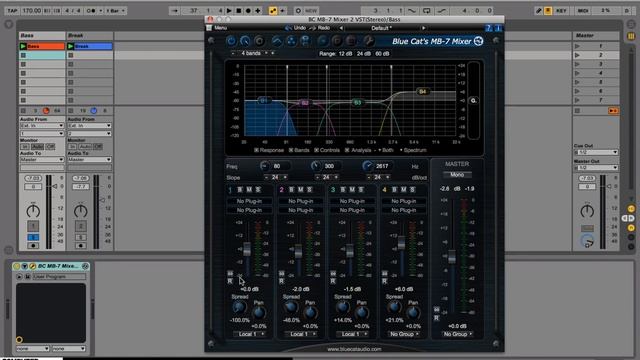Click band 3 second No Plug-in slot
This screenshot has width=640, height=360.
click(352, 210)
